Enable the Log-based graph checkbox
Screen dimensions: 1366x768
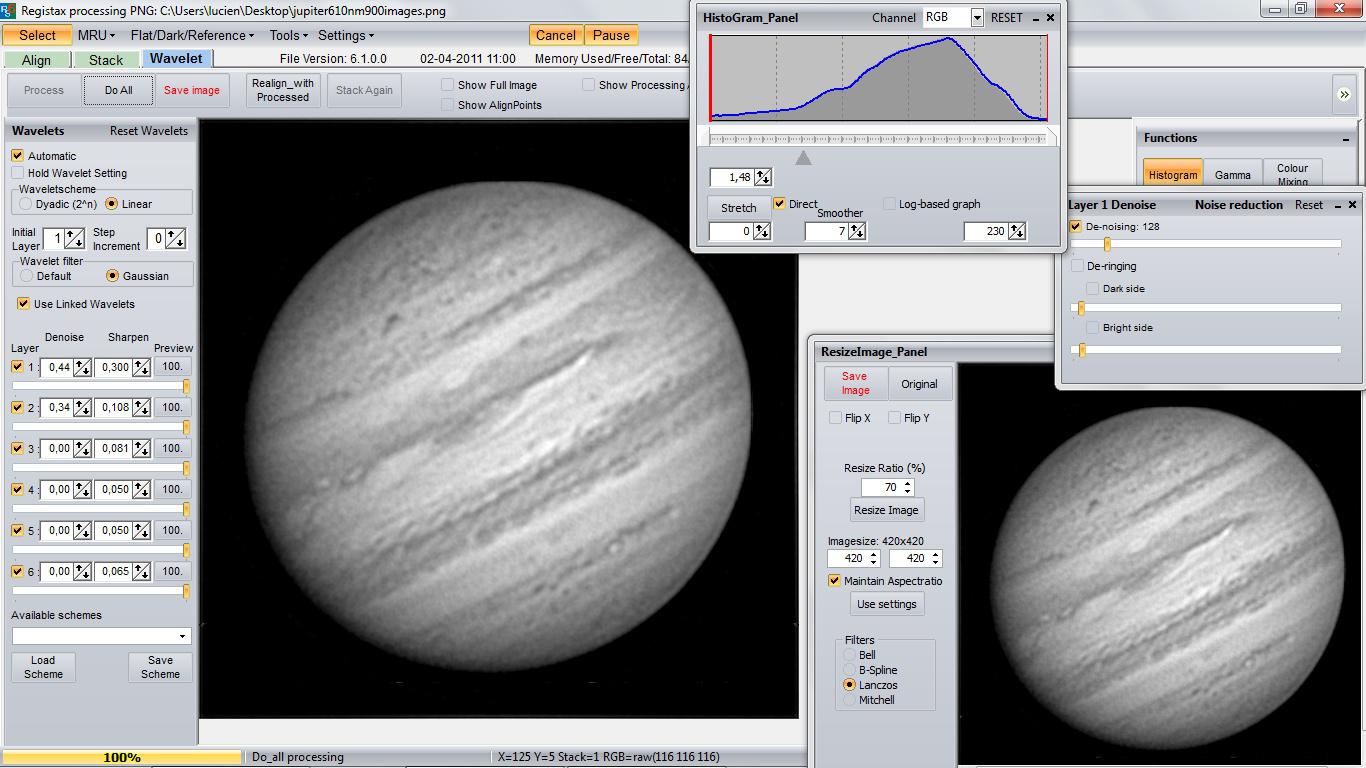coord(890,204)
